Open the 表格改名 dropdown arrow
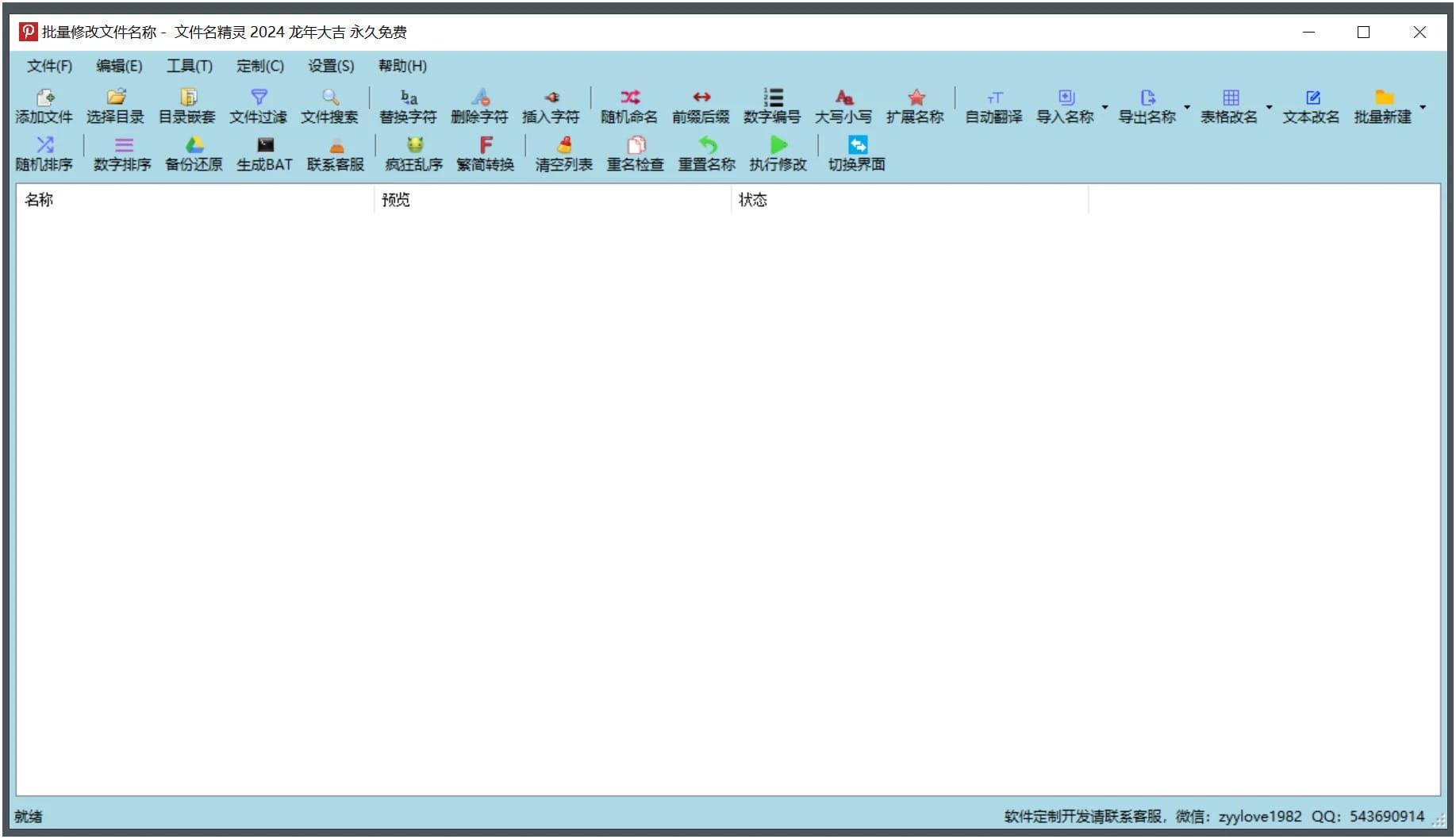Screen dimensions: 1456x839 pos(1269,107)
